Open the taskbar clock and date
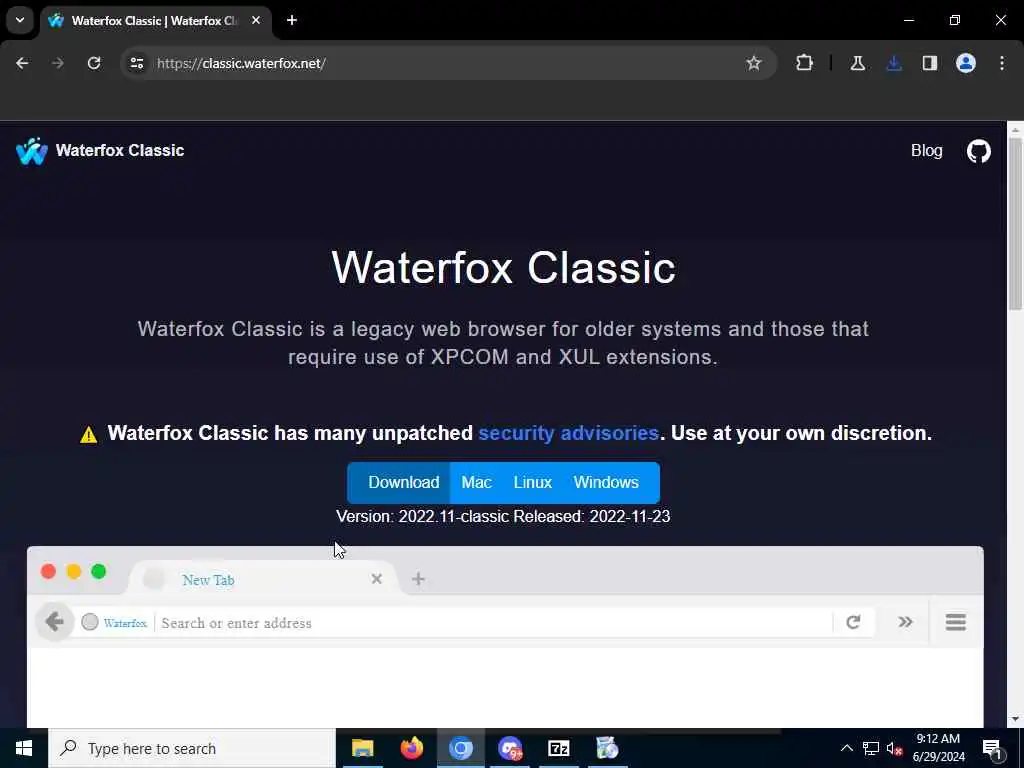1024x768 pixels. point(938,748)
